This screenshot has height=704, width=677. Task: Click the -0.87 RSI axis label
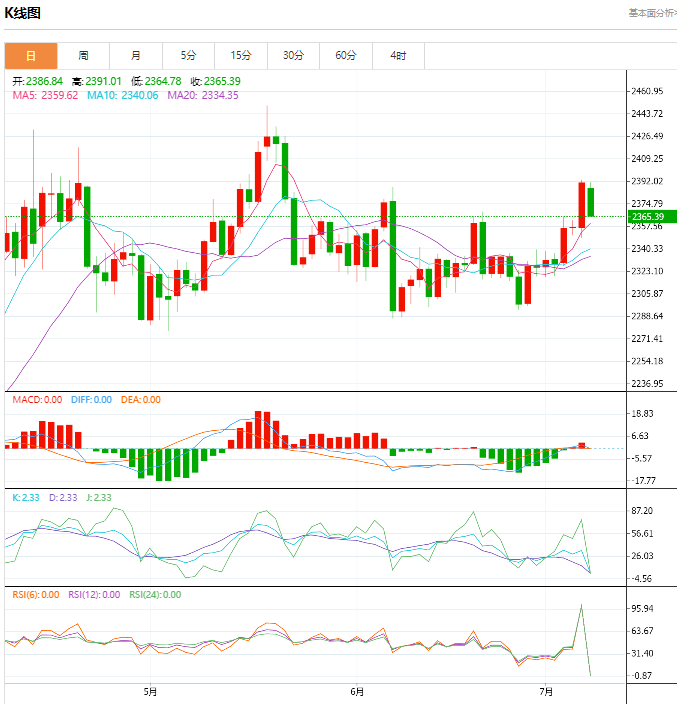coord(642,676)
